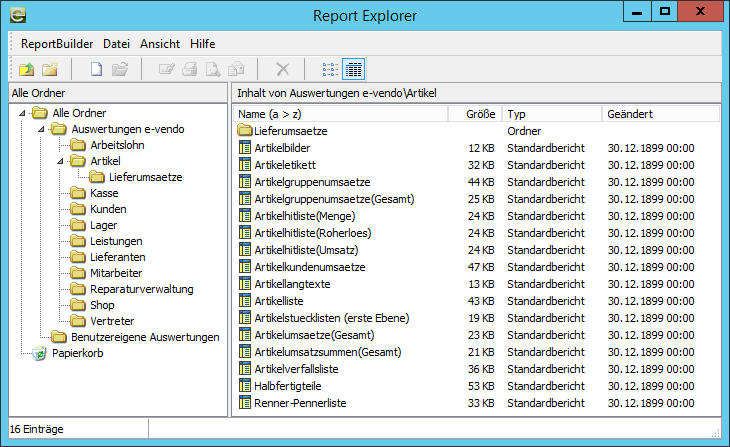Click the Alle Ordner root folder icon

tap(40, 113)
